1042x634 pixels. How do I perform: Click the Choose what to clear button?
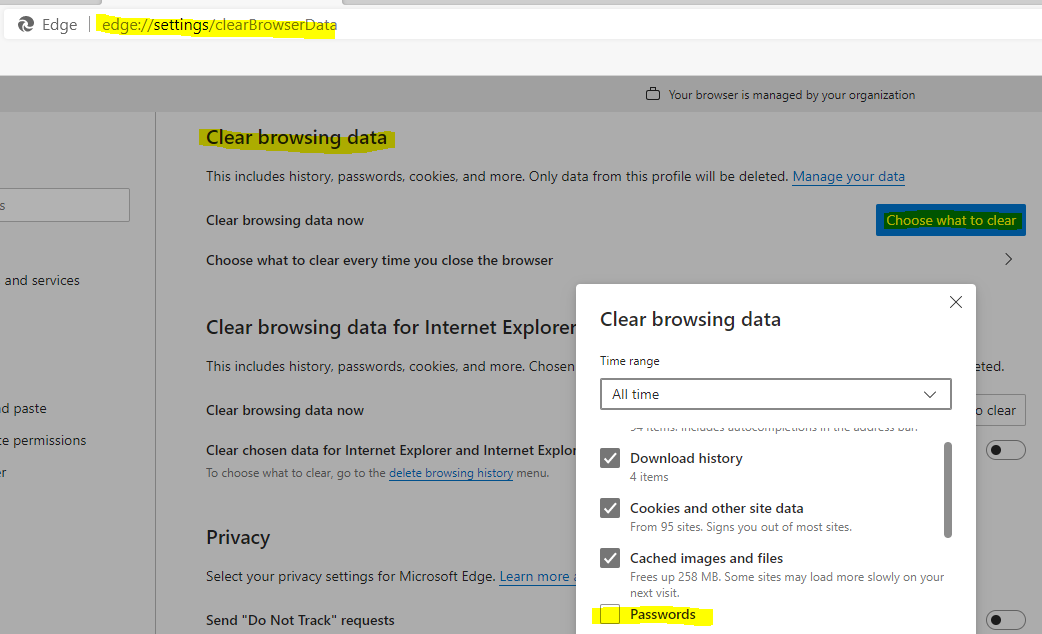(950, 220)
